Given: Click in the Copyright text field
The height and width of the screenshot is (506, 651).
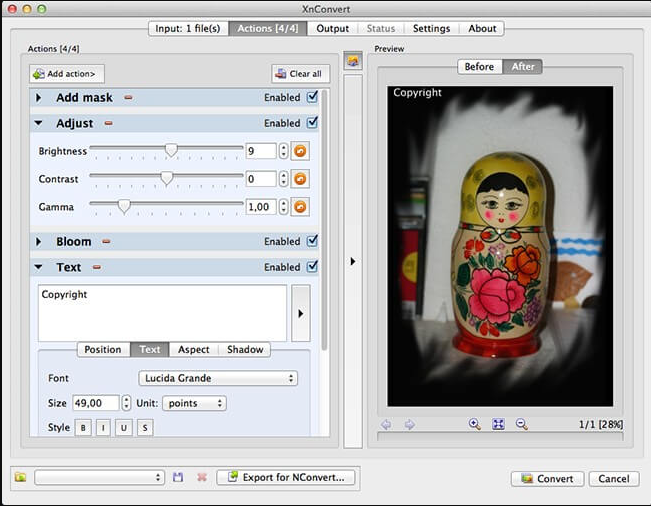Looking at the screenshot, I should tap(162, 312).
